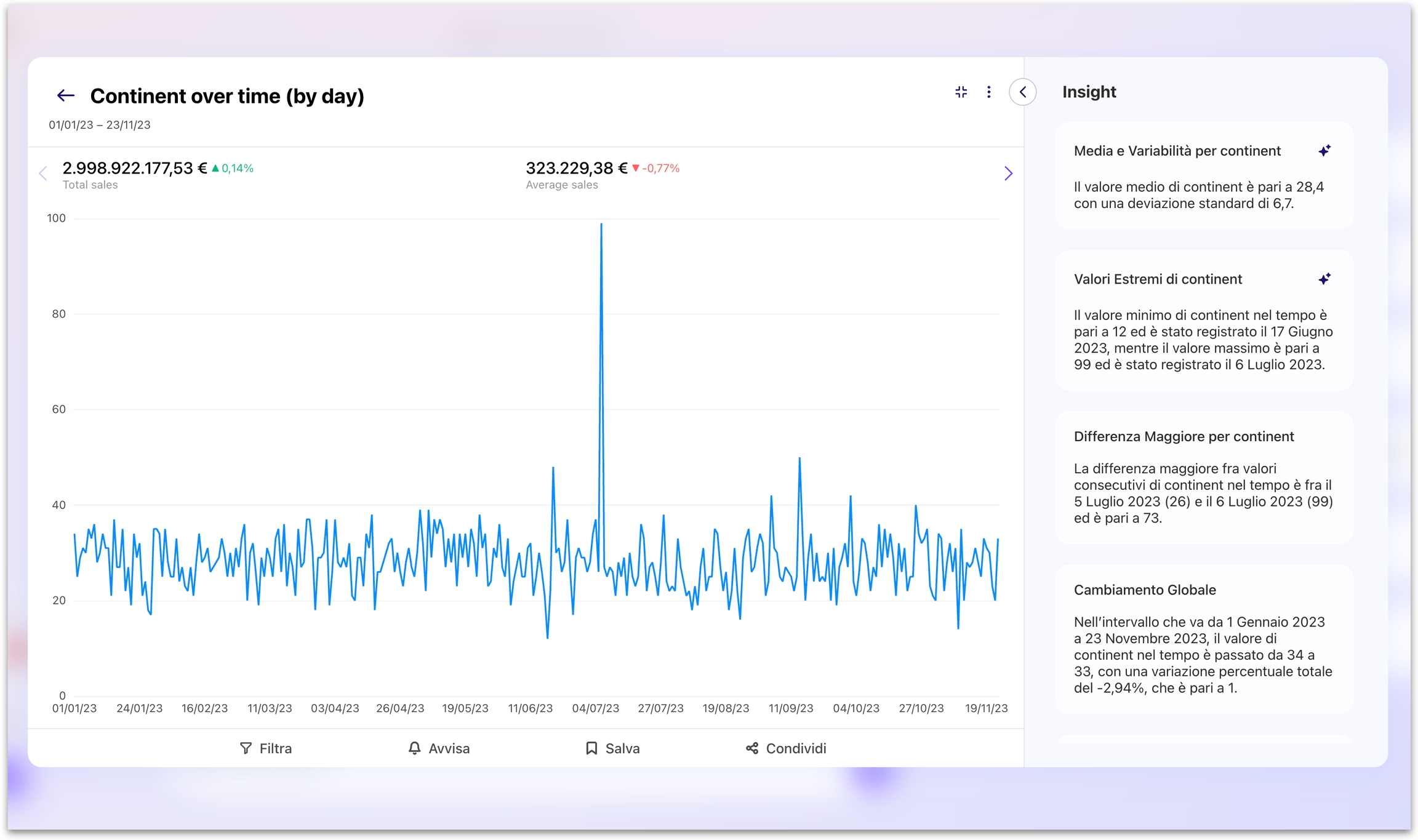Click sparkle icon on Media e Variabilità card
The width and height of the screenshot is (1418, 840).
(1324, 151)
